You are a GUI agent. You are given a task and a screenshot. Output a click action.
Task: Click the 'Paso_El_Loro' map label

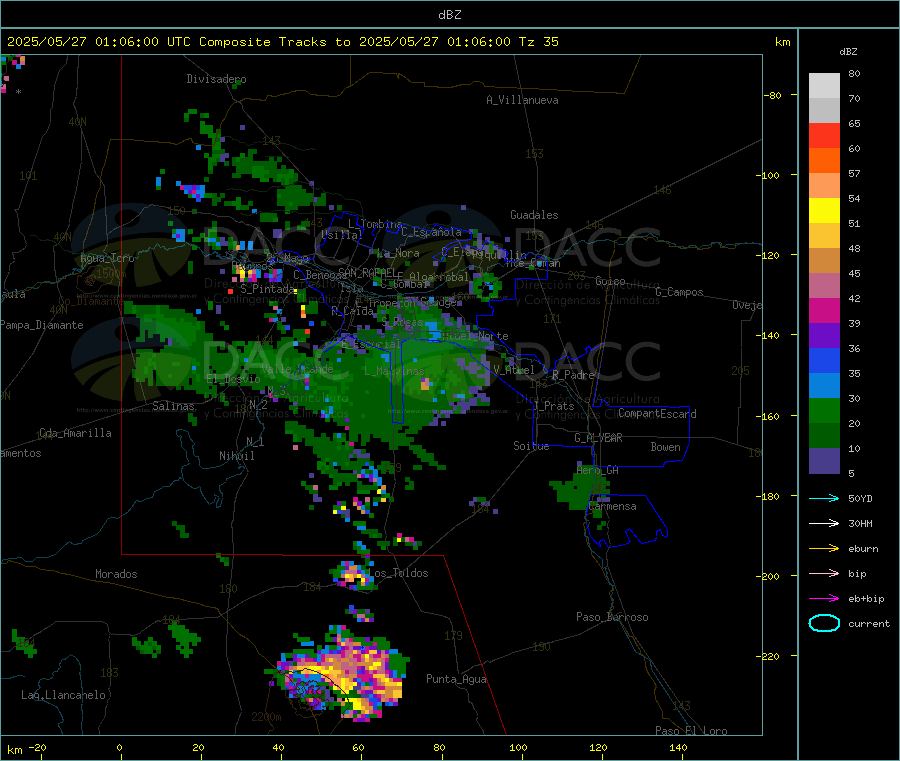(x=691, y=731)
